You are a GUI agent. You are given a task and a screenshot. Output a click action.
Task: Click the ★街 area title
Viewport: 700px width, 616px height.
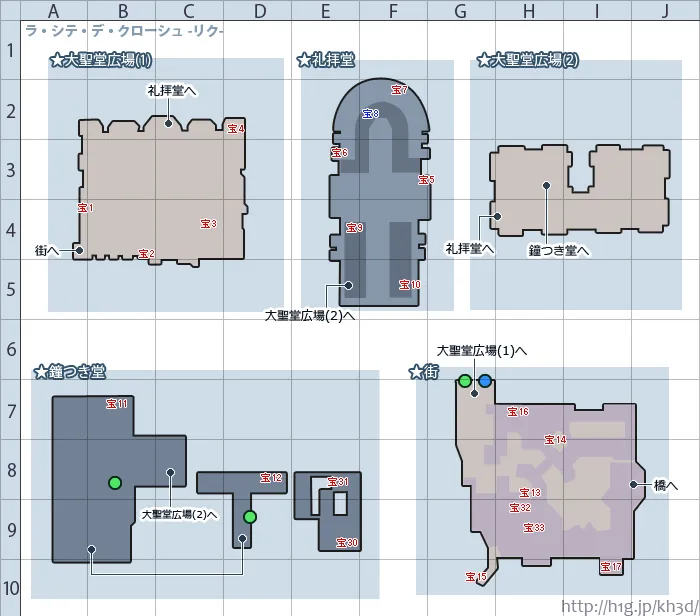click(x=423, y=372)
